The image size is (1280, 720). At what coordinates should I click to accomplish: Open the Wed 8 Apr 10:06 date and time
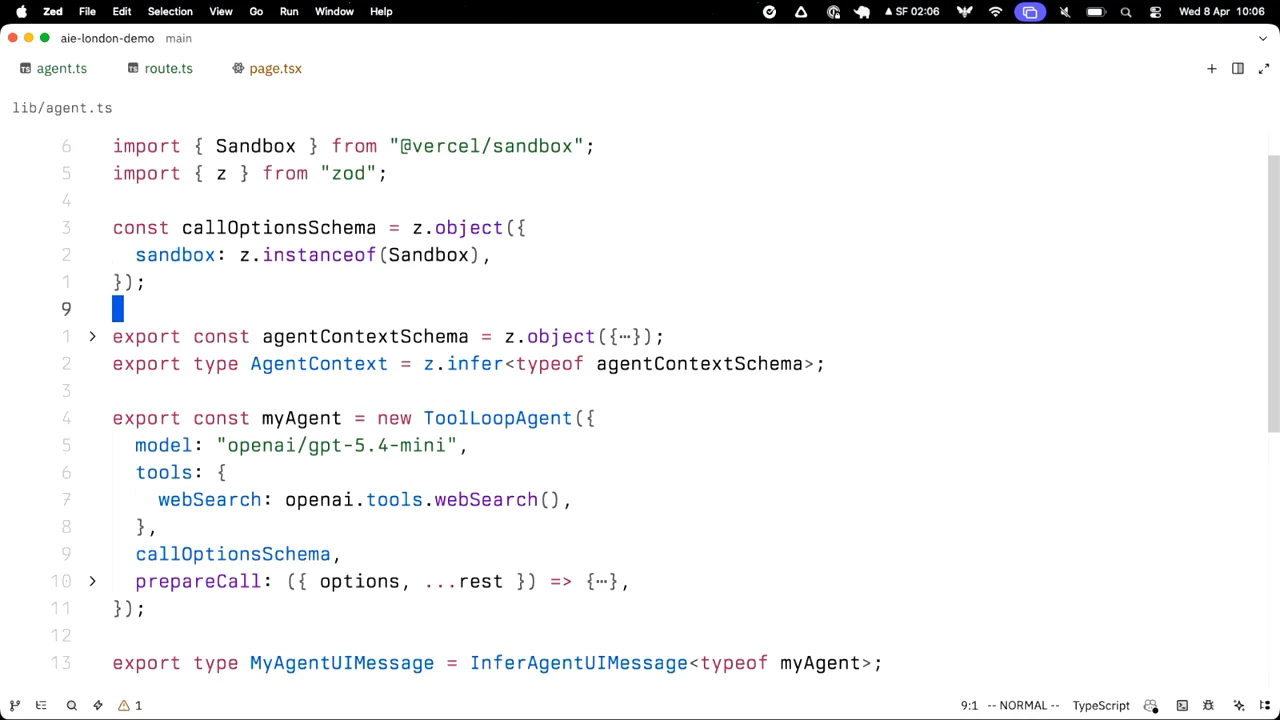click(x=1222, y=11)
